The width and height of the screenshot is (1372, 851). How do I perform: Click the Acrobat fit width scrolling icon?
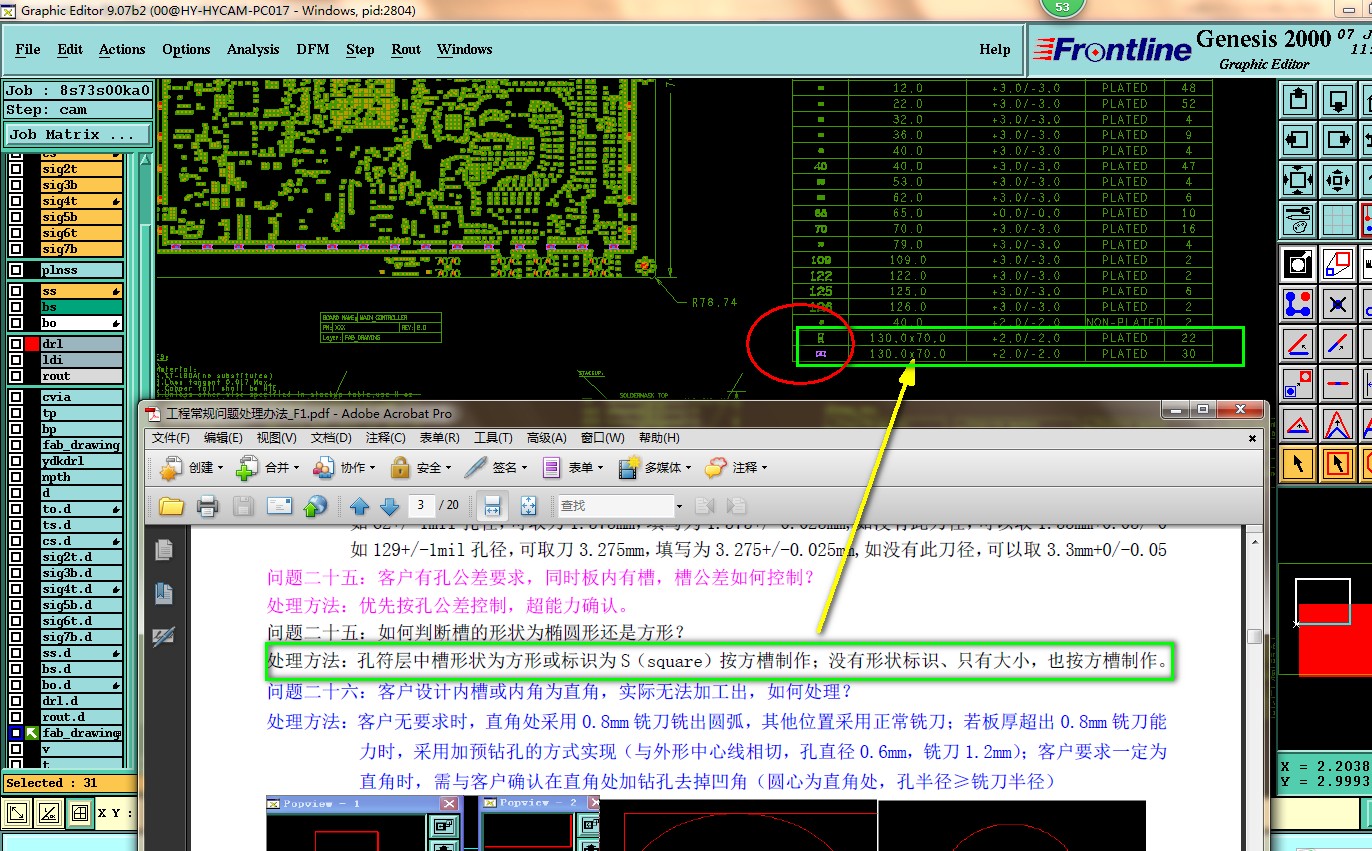pyautogui.click(x=491, y=506)
